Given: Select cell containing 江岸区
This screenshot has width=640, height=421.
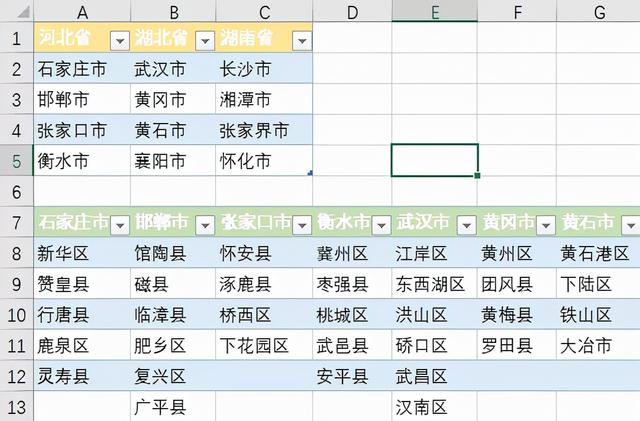Looking at the screenshot, I should [x=434, y=253].
